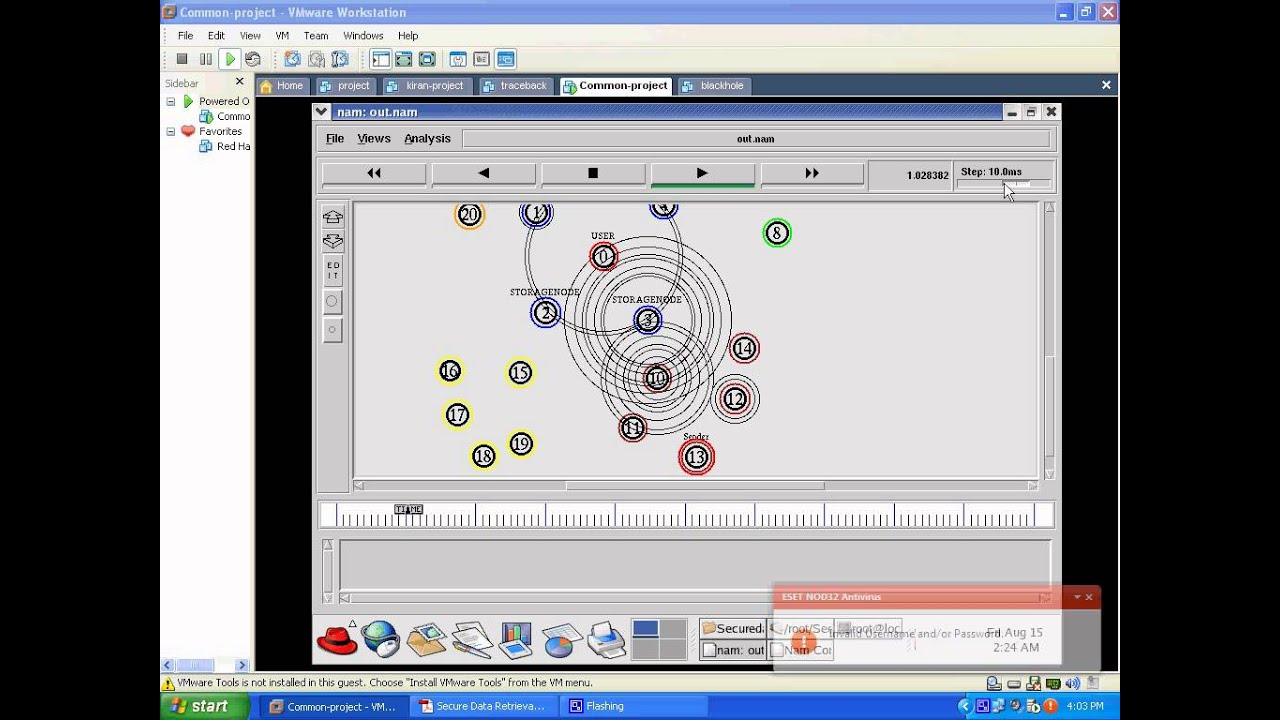Open the snapshot manager icon
This screenshot has width=1280, height=720.
click(340, 59)
